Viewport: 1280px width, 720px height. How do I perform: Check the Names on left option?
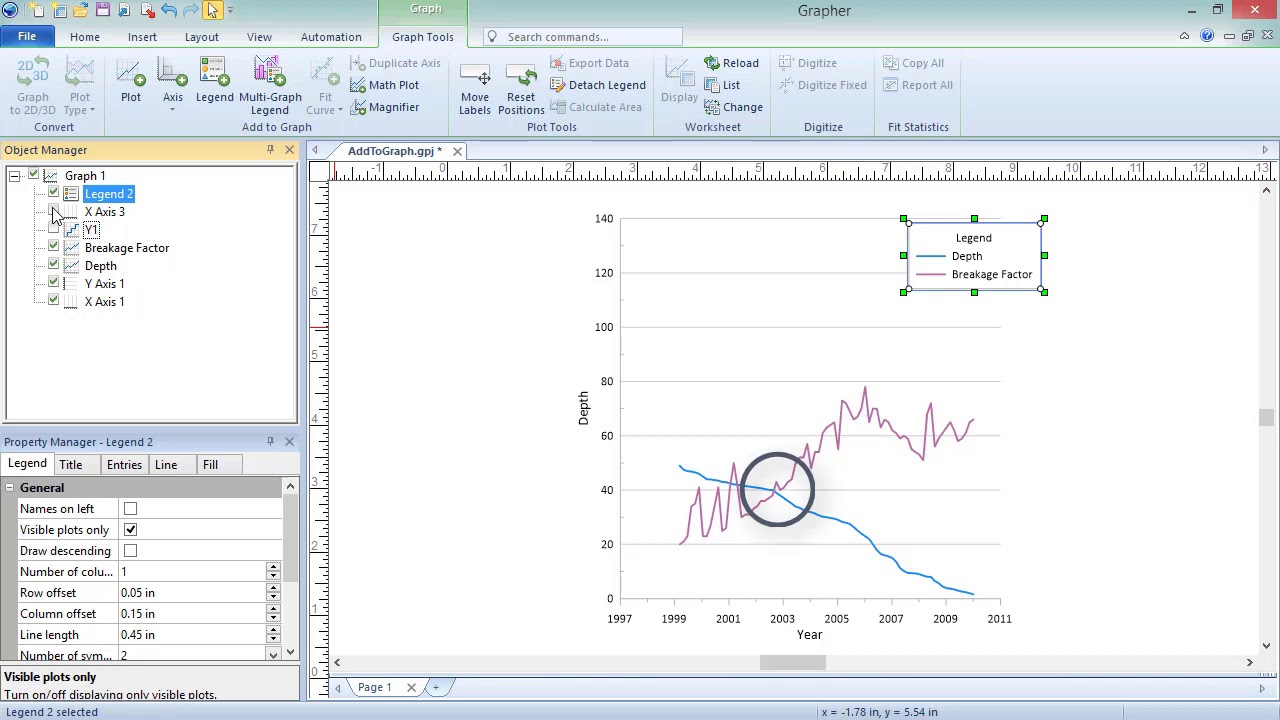click(x=130, y=509)
